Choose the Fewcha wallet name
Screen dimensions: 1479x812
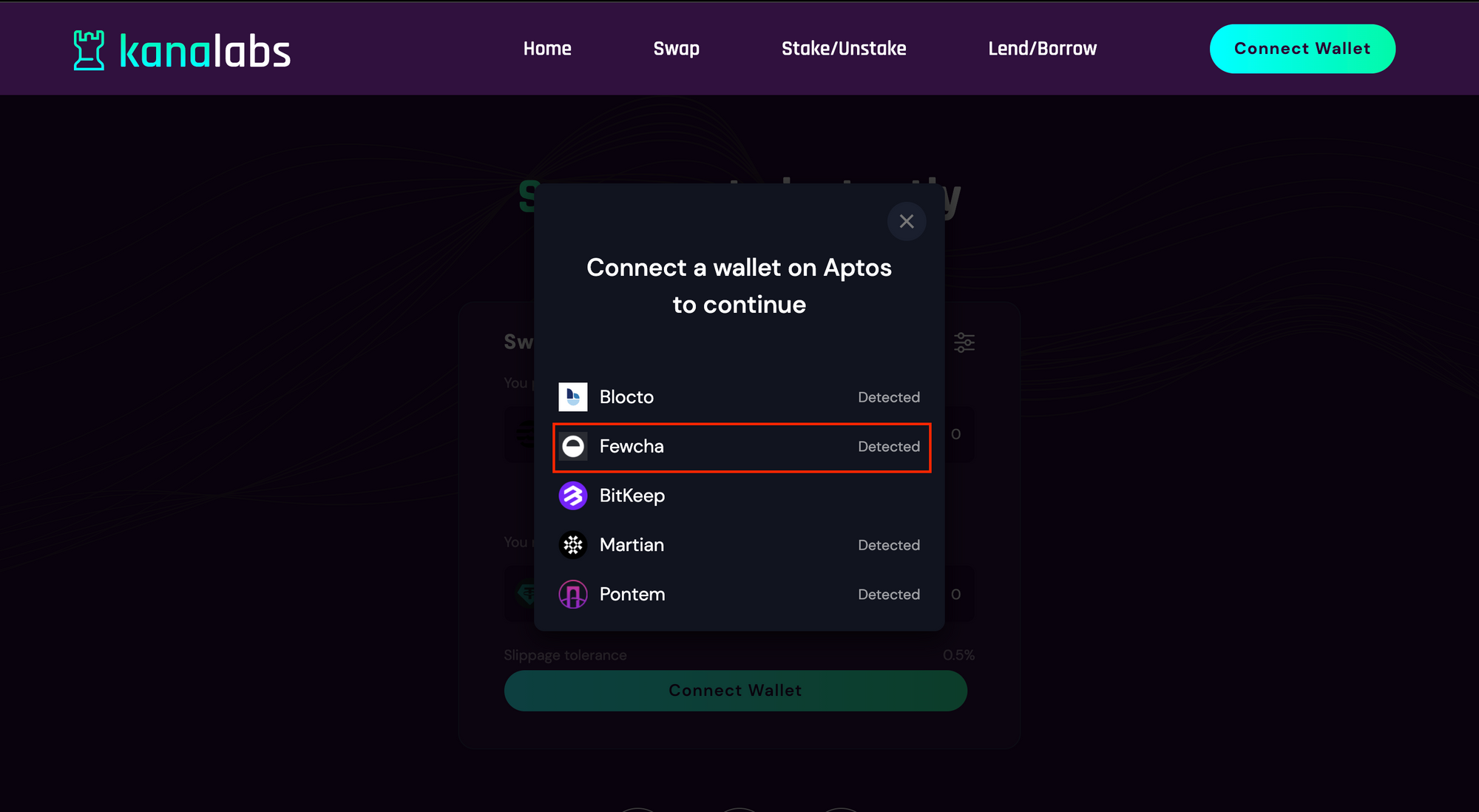[x=632, y=447]
